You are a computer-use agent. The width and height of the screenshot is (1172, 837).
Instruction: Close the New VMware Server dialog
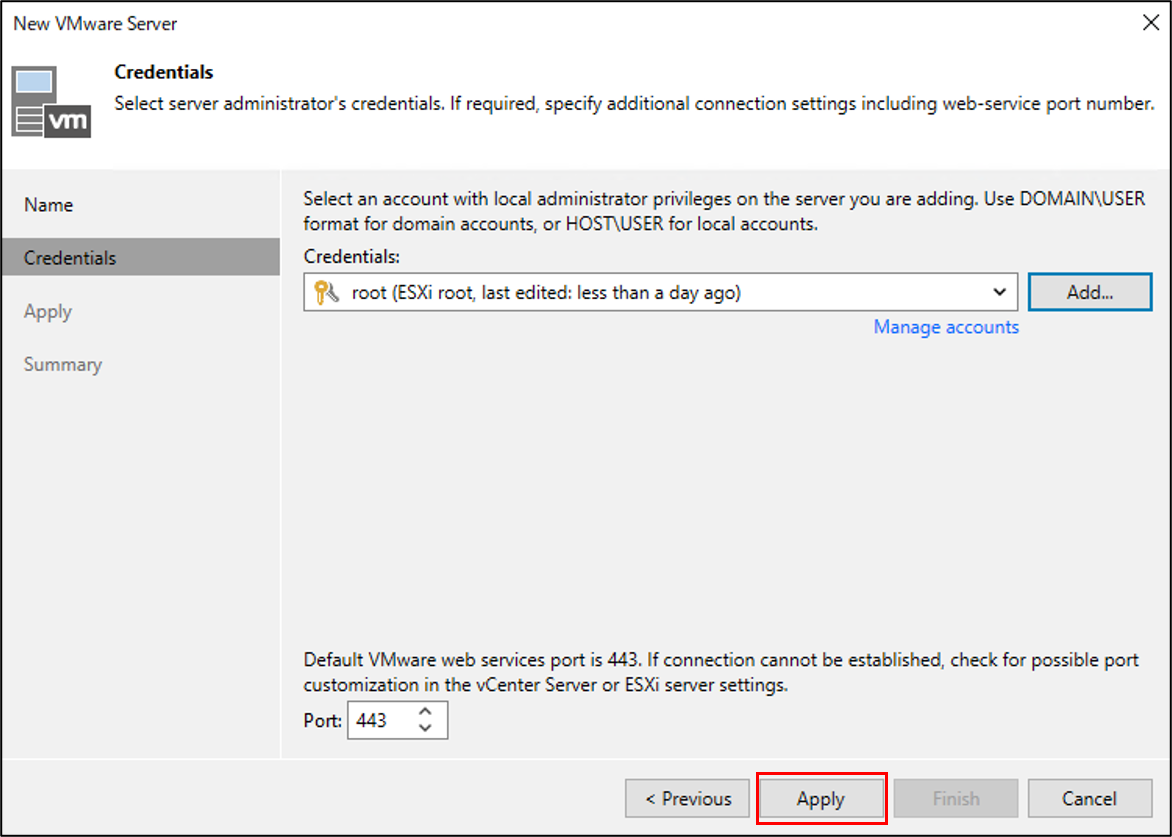[x=1151, y=23]
